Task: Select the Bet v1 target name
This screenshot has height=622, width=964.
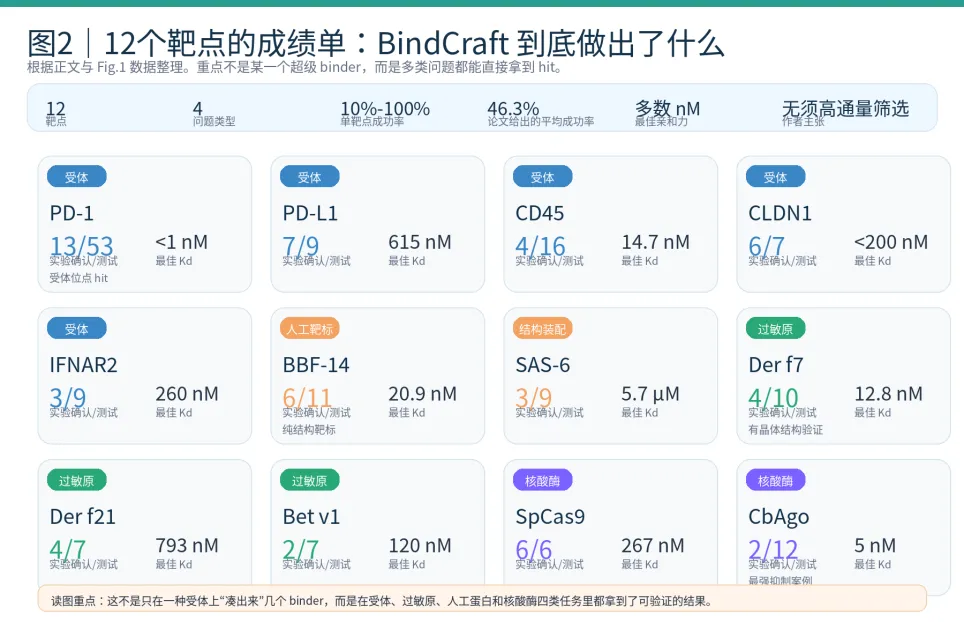Action: tap(311, 517)
